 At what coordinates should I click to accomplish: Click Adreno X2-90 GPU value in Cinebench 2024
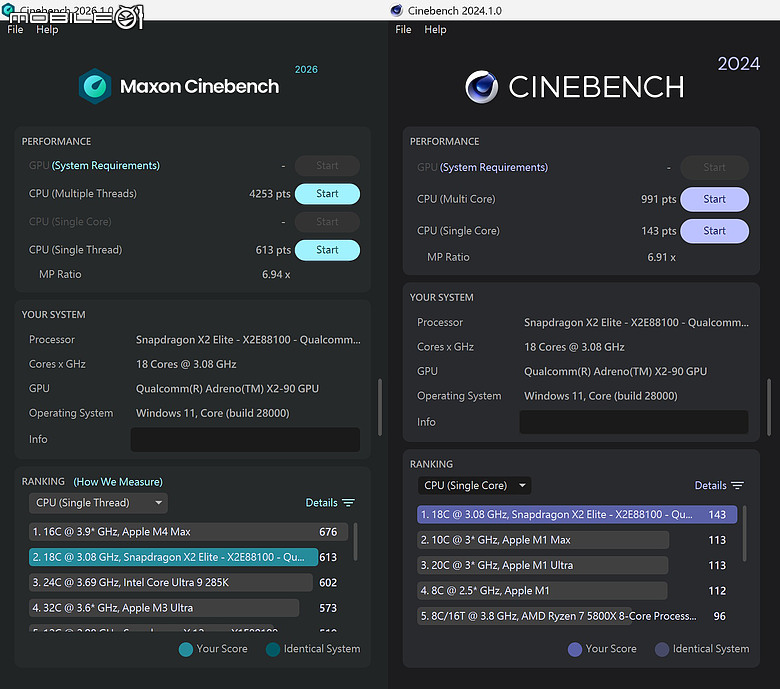(x=615, y=372)
